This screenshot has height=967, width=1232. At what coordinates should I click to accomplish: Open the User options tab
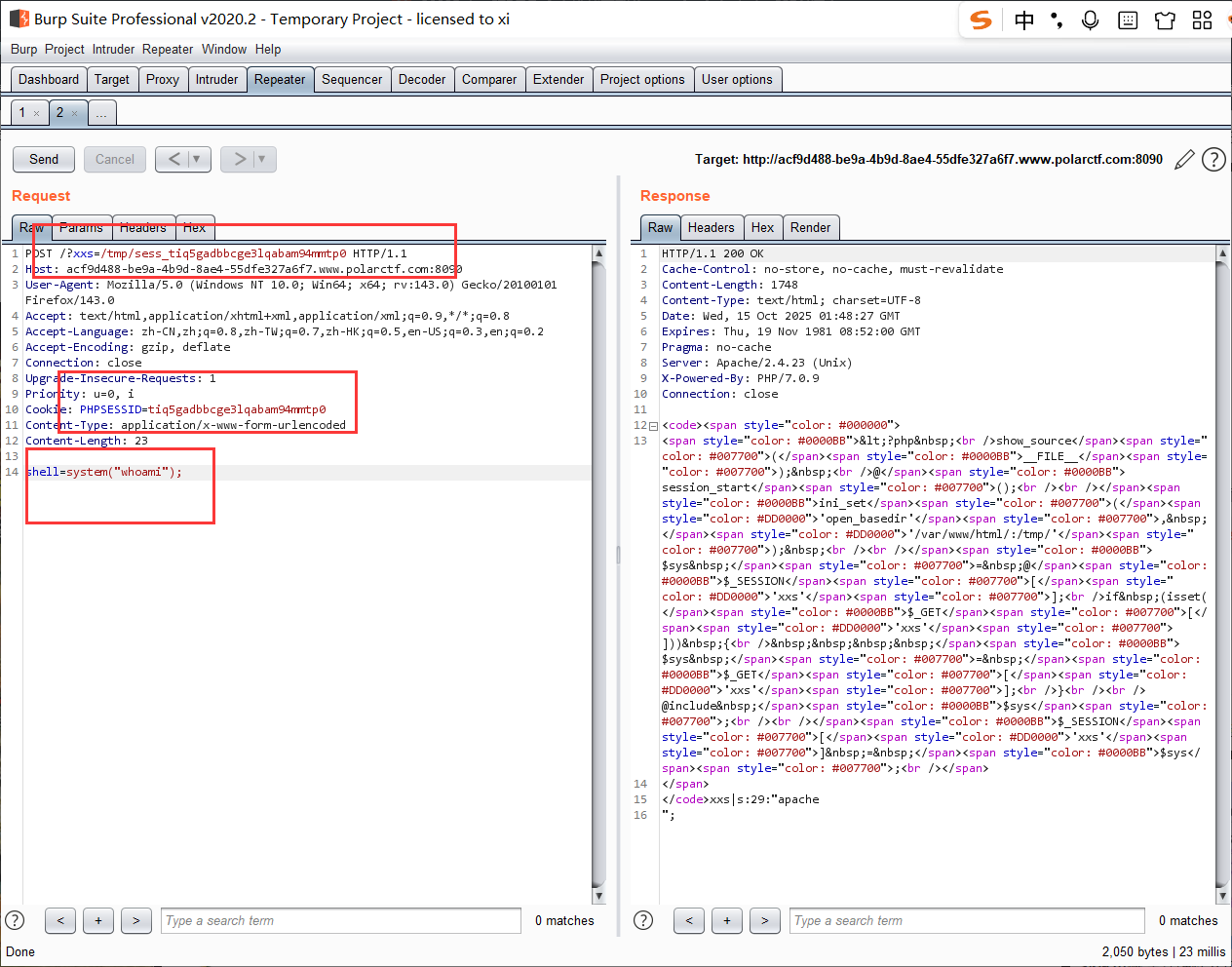pyautogui.click(x=737, y=80)
